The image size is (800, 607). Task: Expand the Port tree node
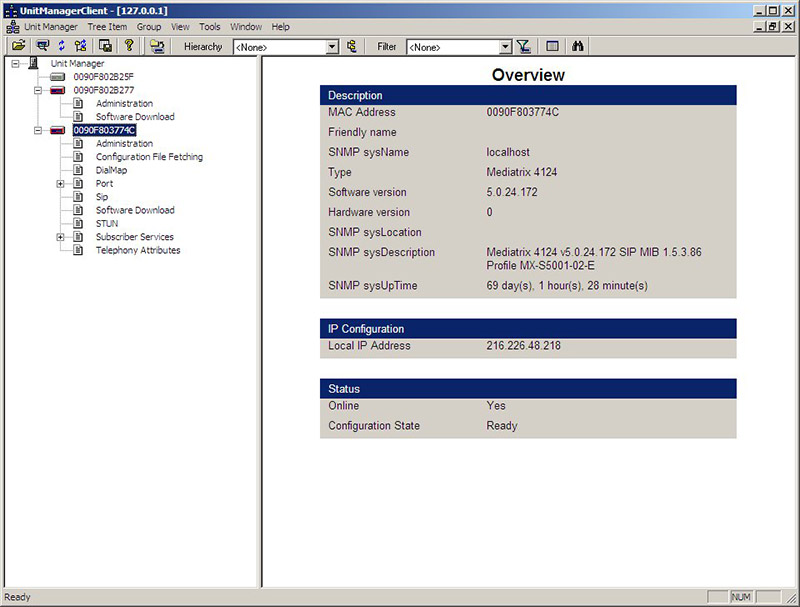click(60, 184)
